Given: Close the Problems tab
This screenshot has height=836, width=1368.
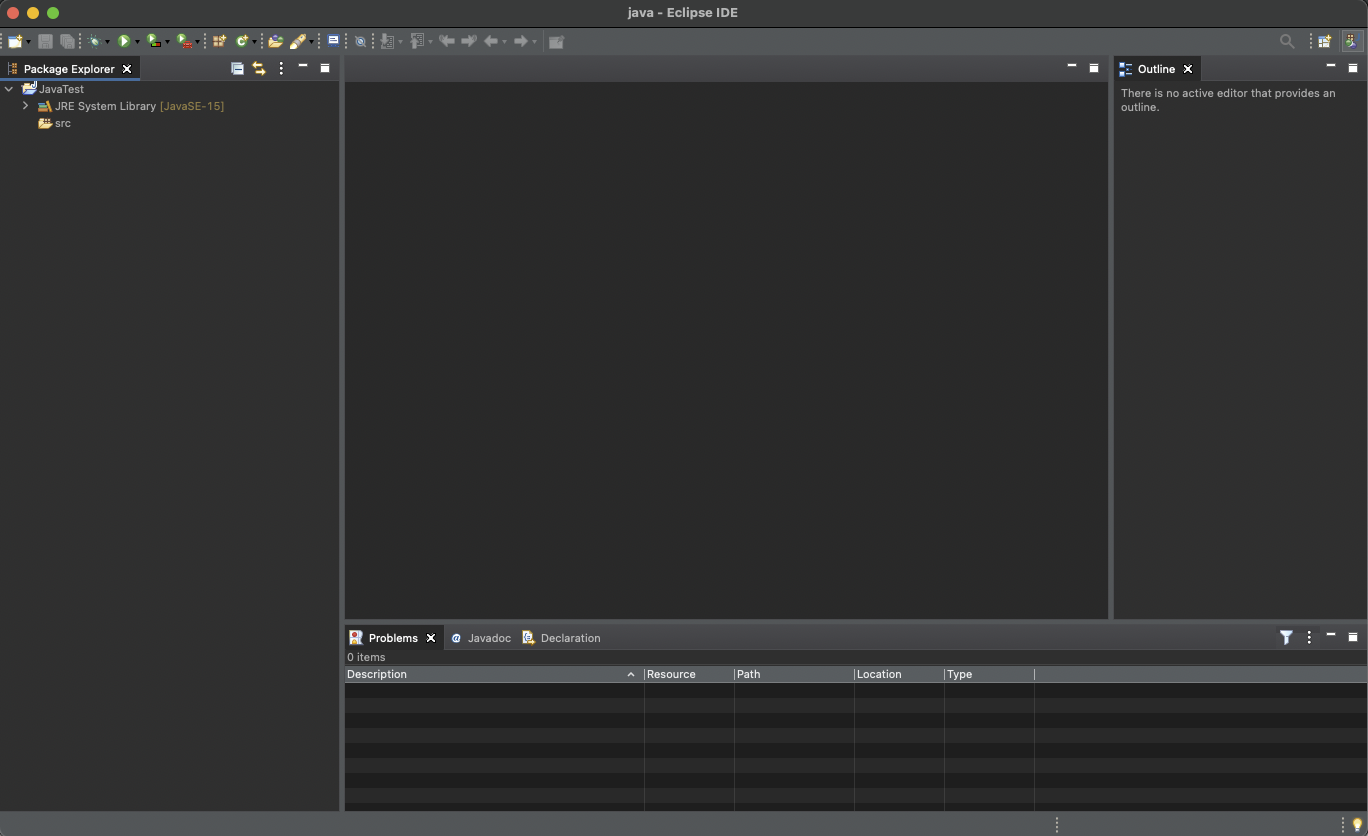Looking at the screenshot, I should point(431,638).
